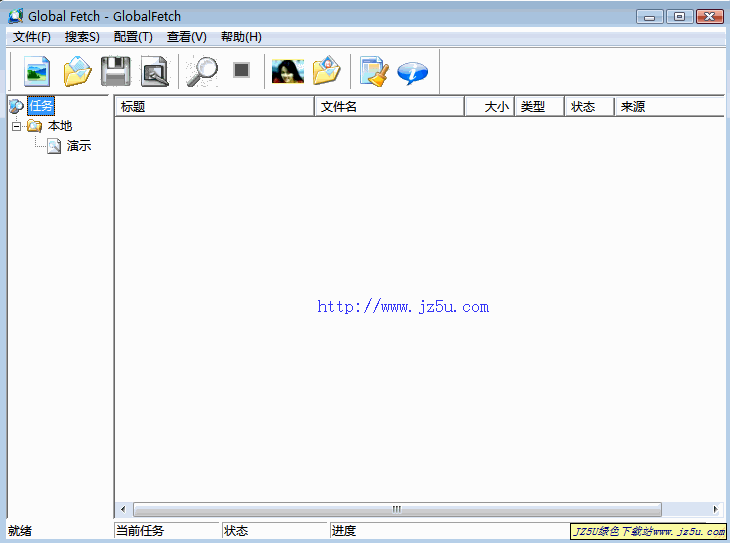
Task: Click the 就绪 status bar text
Action: 20,530
